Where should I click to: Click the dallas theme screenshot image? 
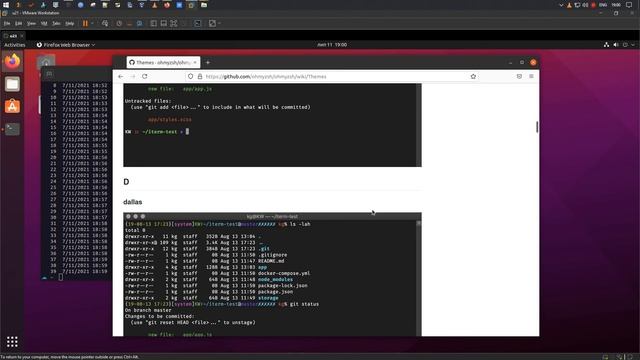(272, 274)
